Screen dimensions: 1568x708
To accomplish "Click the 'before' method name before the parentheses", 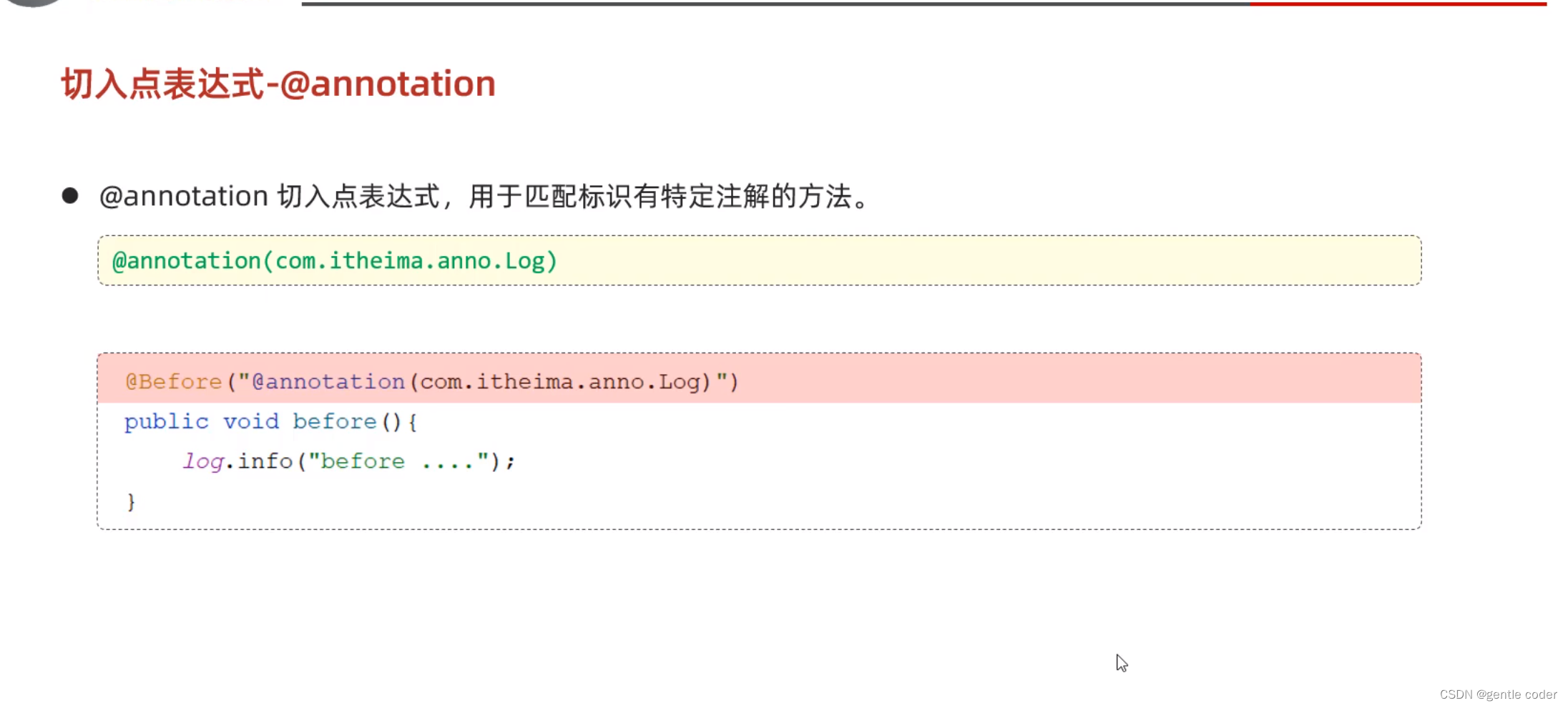I will (x=335, y=422).
